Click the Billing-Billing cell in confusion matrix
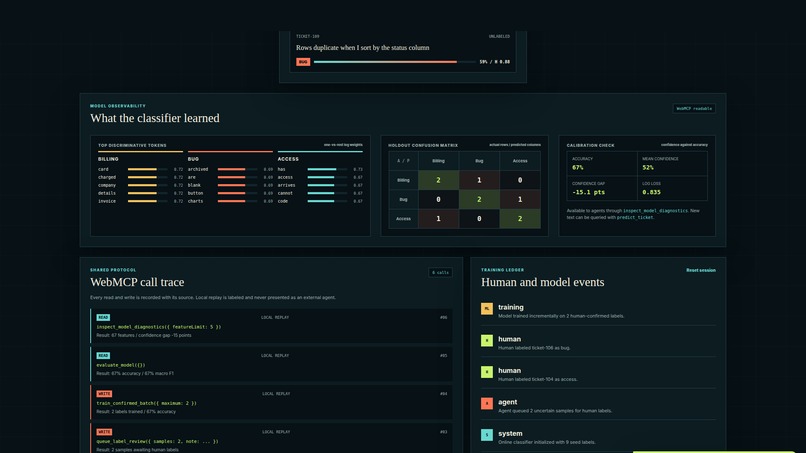This screenshot has height=453, width=806. click(x=438, y=180)
